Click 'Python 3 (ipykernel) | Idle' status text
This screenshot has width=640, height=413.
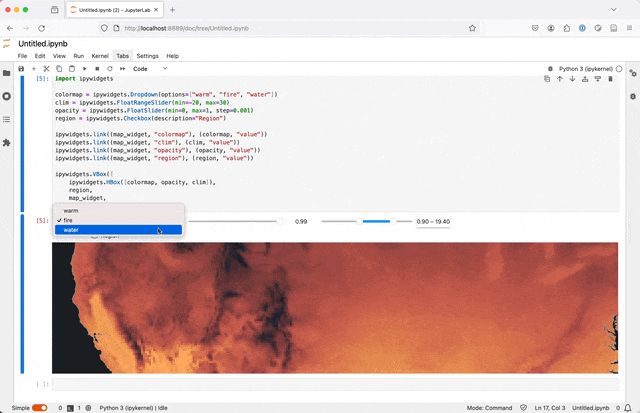click(x=133, y=408)
